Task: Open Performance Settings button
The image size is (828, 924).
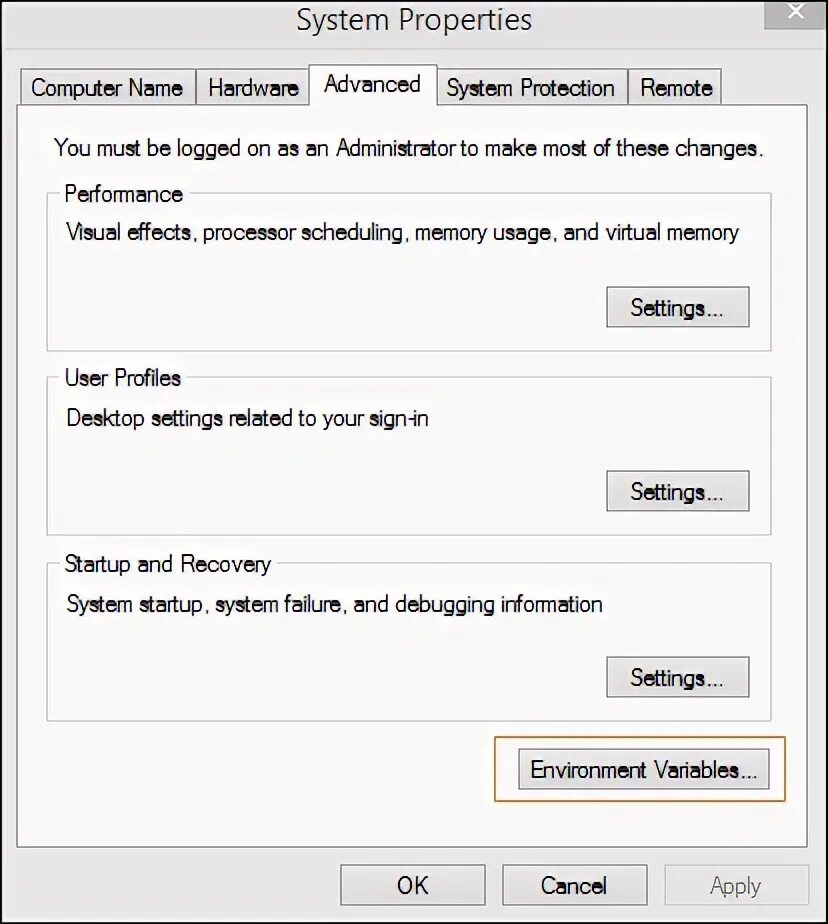Action: (x=678, y=307)
